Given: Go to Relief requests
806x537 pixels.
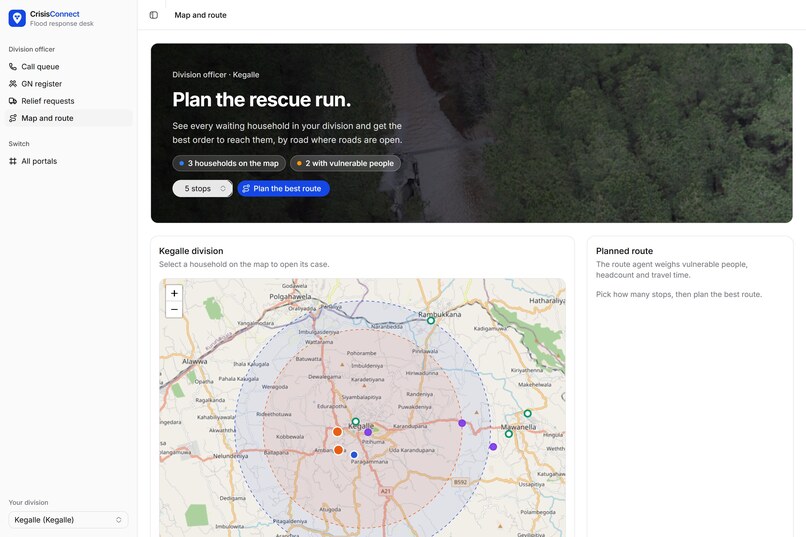Looking at the screenshot, I should click(68, 101).
